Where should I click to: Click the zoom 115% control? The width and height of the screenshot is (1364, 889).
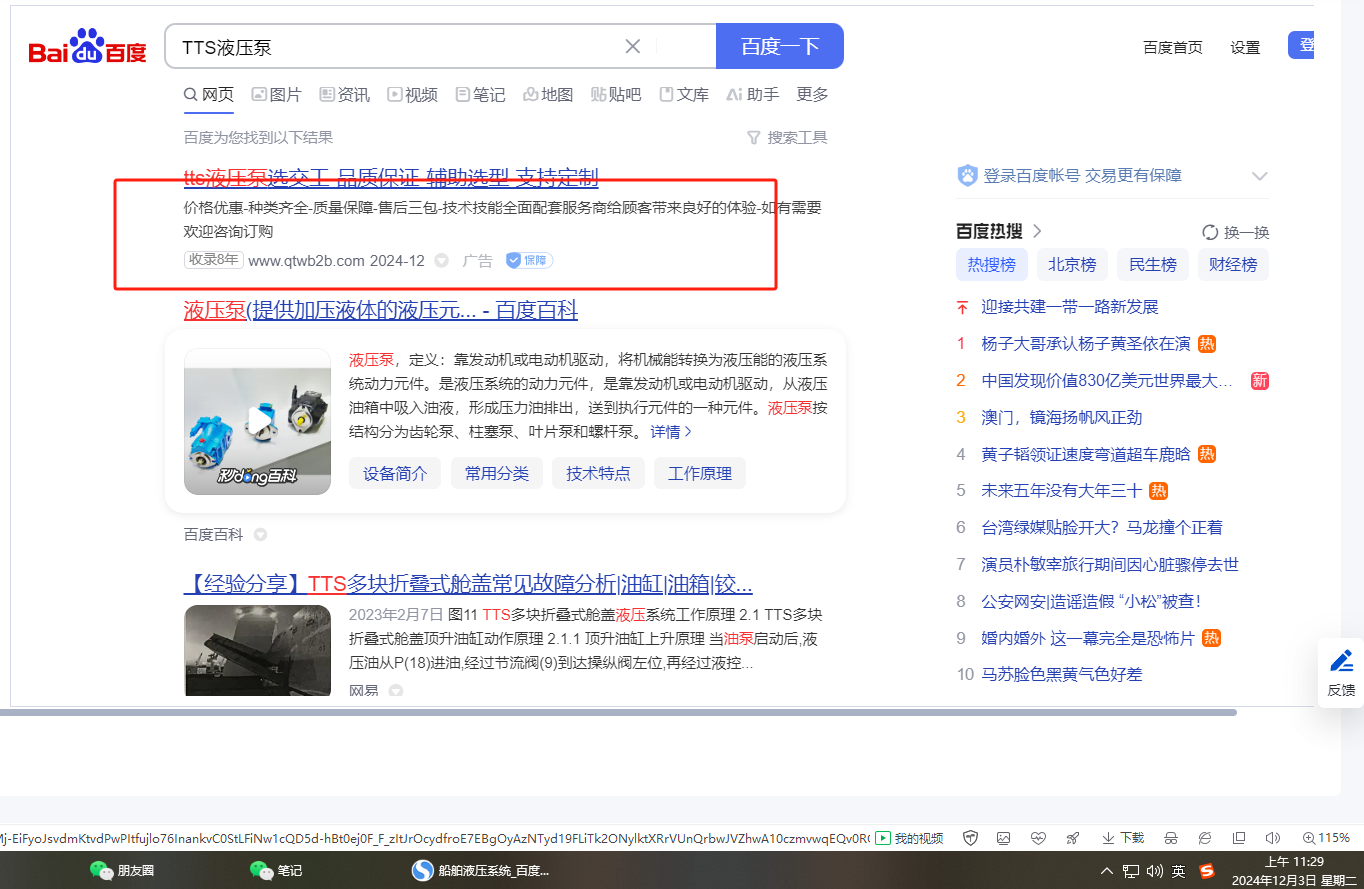coord(1326,838)
